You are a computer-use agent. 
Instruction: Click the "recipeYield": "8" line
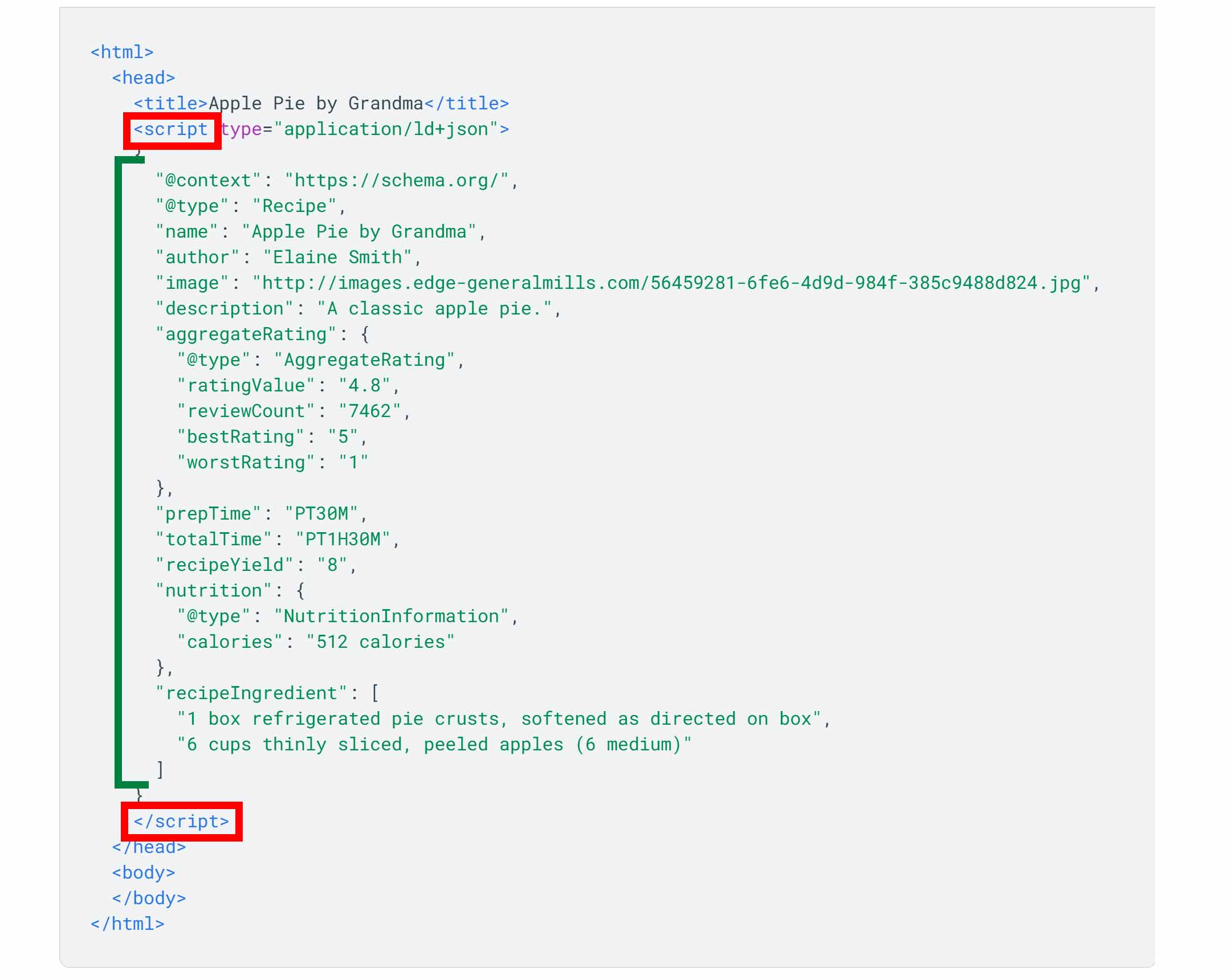pyautogui.click(x=256, y=566)
